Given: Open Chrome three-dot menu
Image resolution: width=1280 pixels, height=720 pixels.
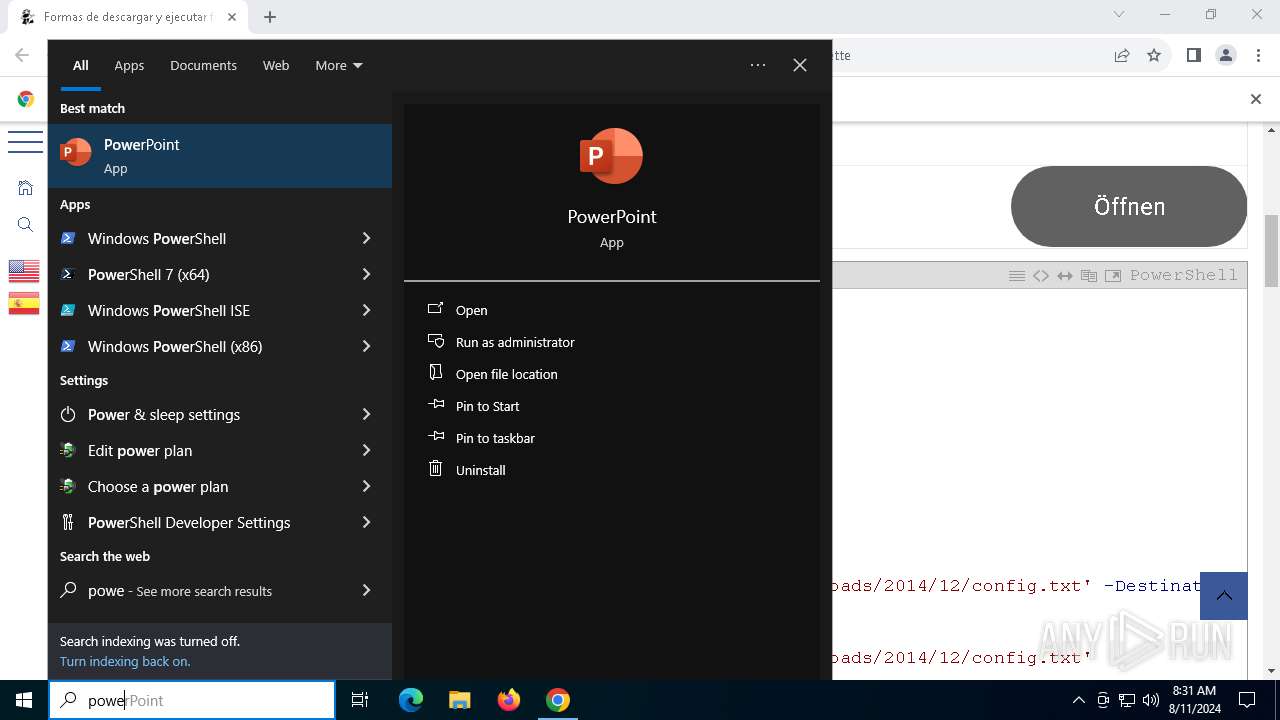Looking at the screenshot, I should click(x=1257, y=55).
